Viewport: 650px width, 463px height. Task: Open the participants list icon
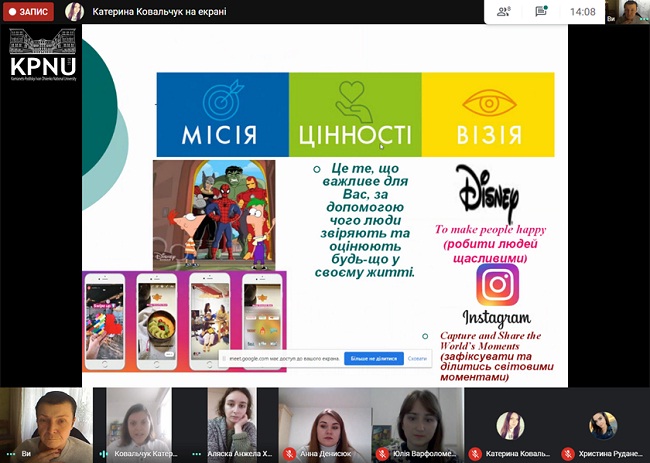(503, 12)
